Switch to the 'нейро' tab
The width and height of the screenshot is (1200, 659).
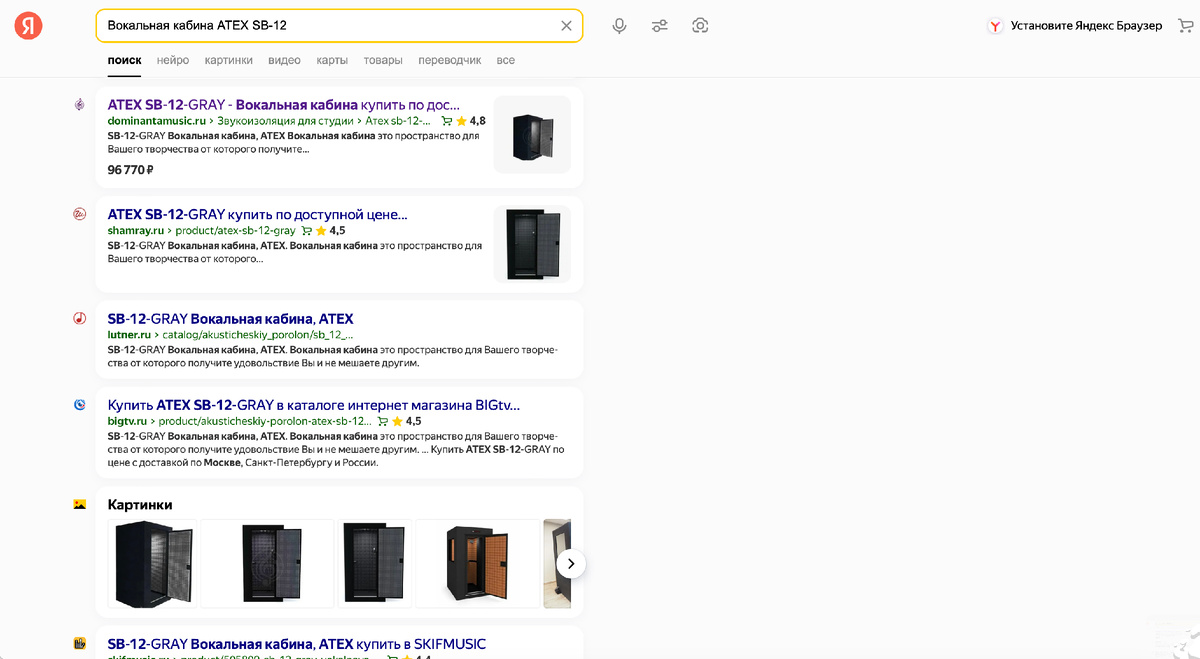pyautogui.click(x=173, y=60)
